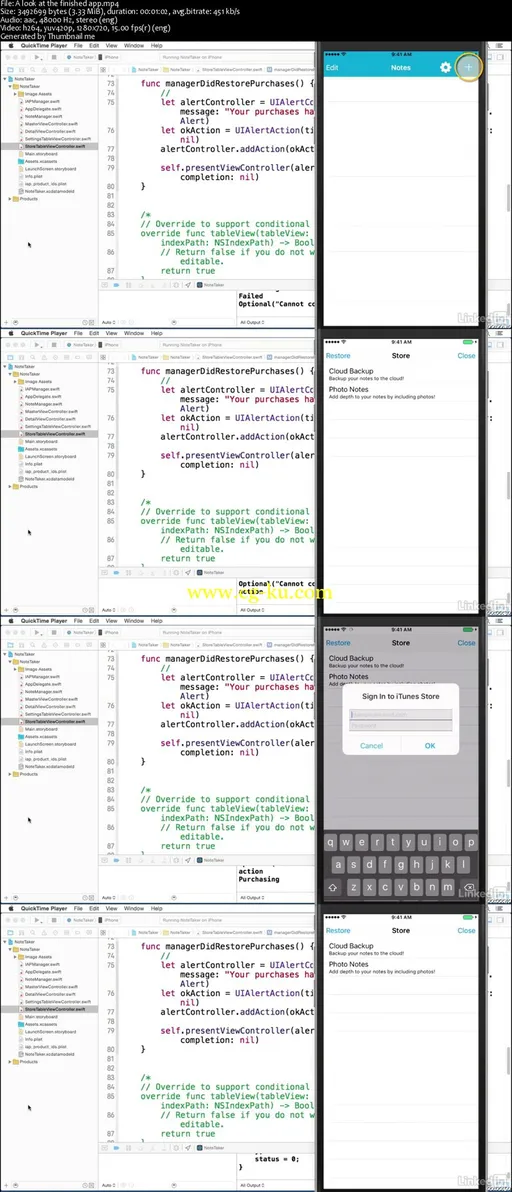Tap Edit in the Notes navigation bar
The width and height of the screenshot is (512, 1192).
click(x=332, y=68)
